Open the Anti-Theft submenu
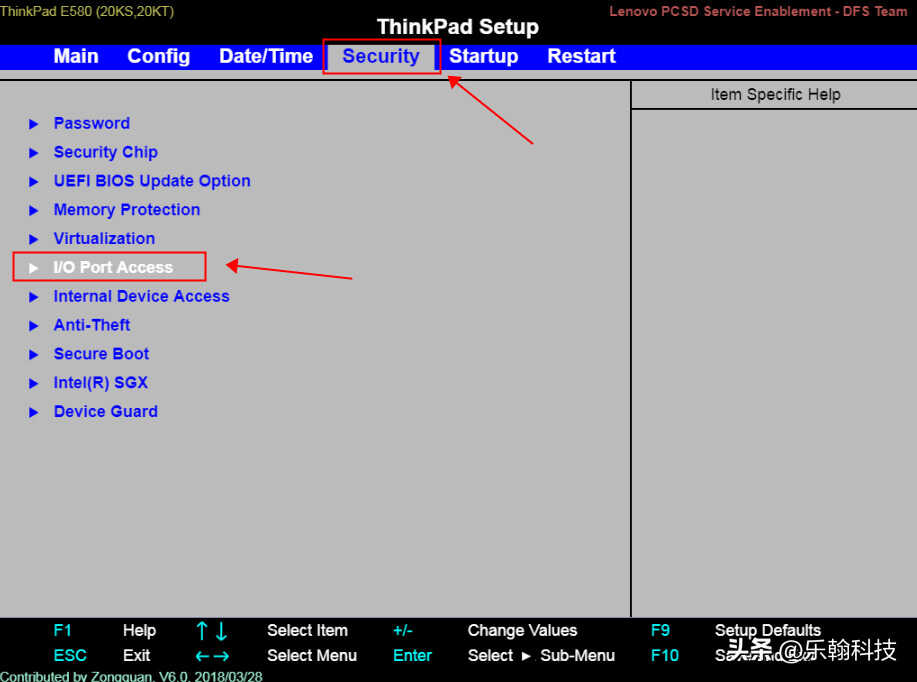 (92, 325)
